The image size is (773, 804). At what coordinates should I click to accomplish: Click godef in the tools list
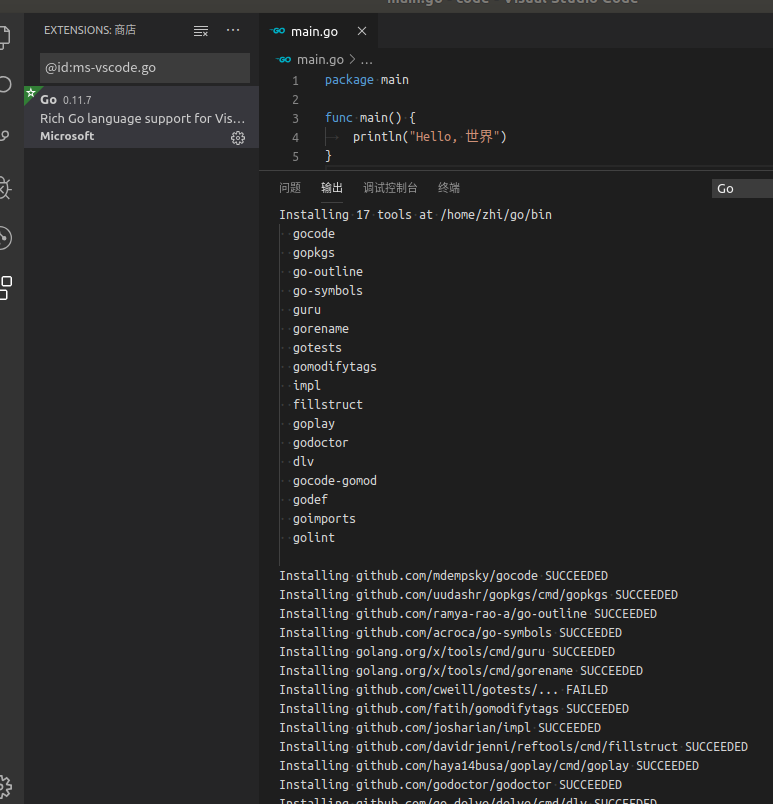pyautogui.click(x=310, y=499)
